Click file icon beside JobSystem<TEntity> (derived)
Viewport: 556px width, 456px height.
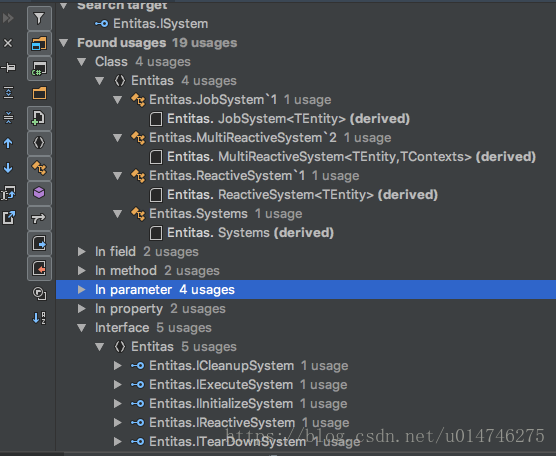click(x=156, y=119)
